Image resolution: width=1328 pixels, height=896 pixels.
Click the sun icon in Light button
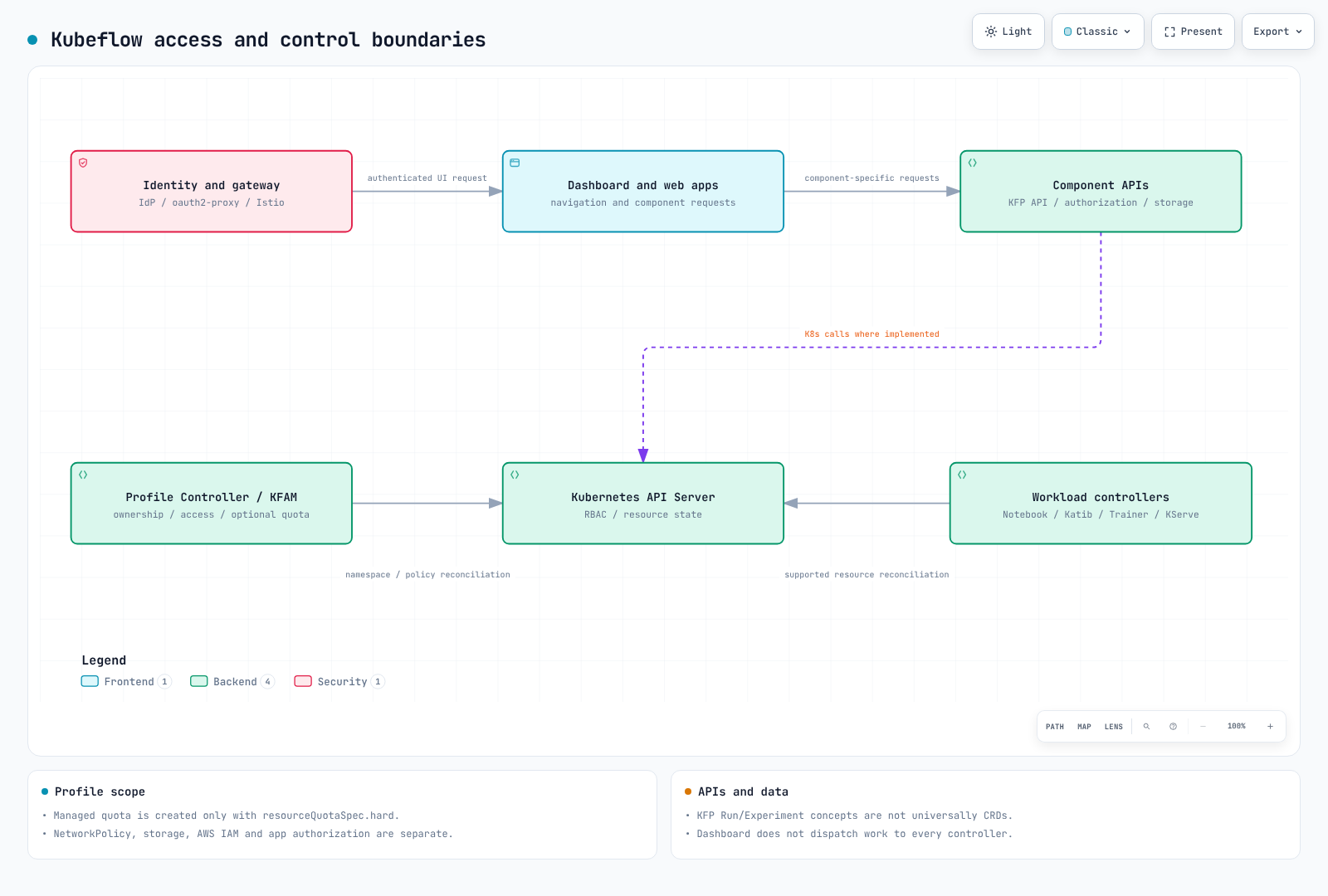tap(991, 32)
